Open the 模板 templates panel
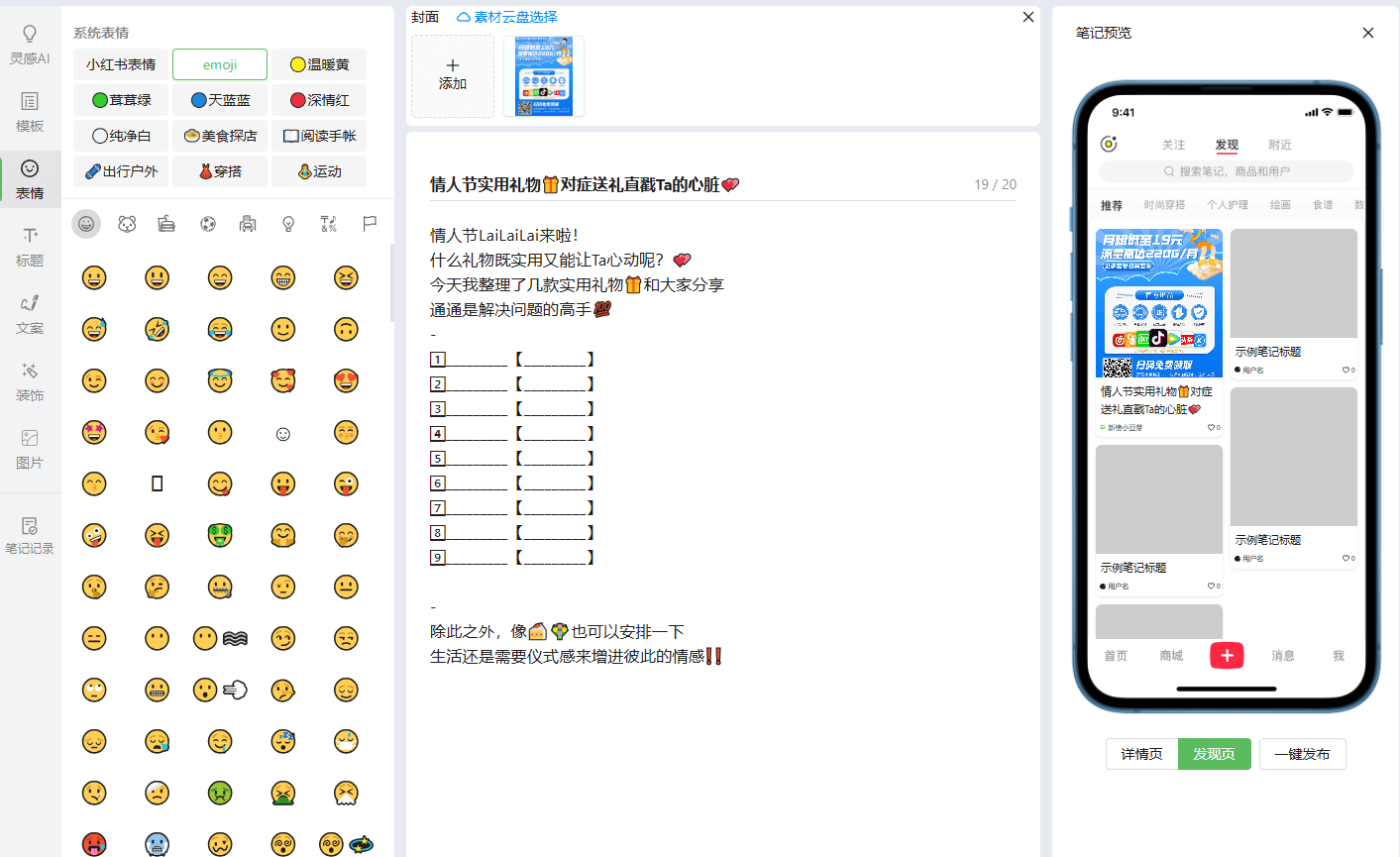The image size is (1400, 857). pos(30,112)
